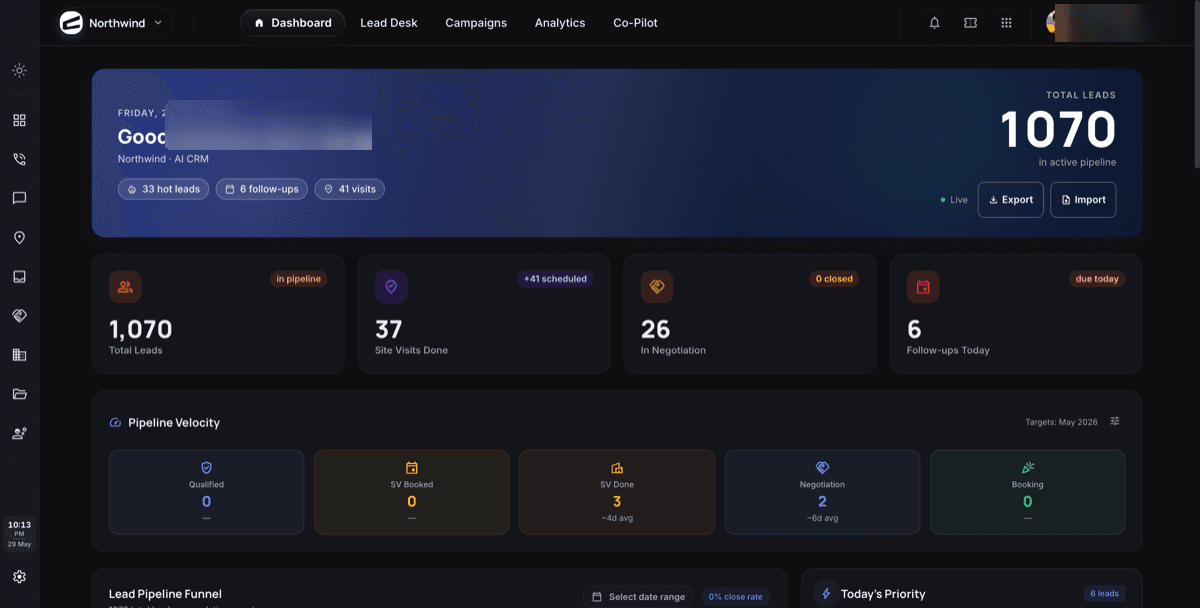Image resolution: width=1200 pixels, height=608 pixels.
Task: Click the Follow-ups Today calendar icon
Action: pos(923,287)
